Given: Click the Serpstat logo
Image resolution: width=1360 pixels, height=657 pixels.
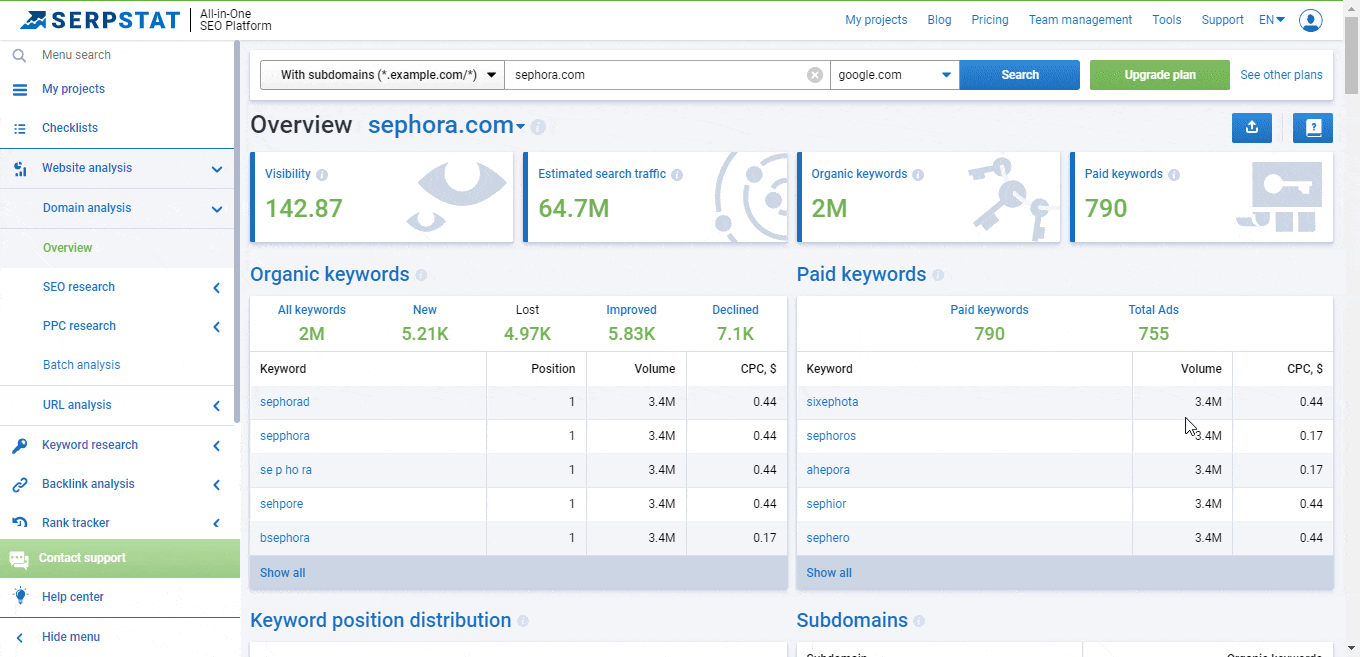Looking at the screenshot, I should pyautogui.click(x=100, y=20).
